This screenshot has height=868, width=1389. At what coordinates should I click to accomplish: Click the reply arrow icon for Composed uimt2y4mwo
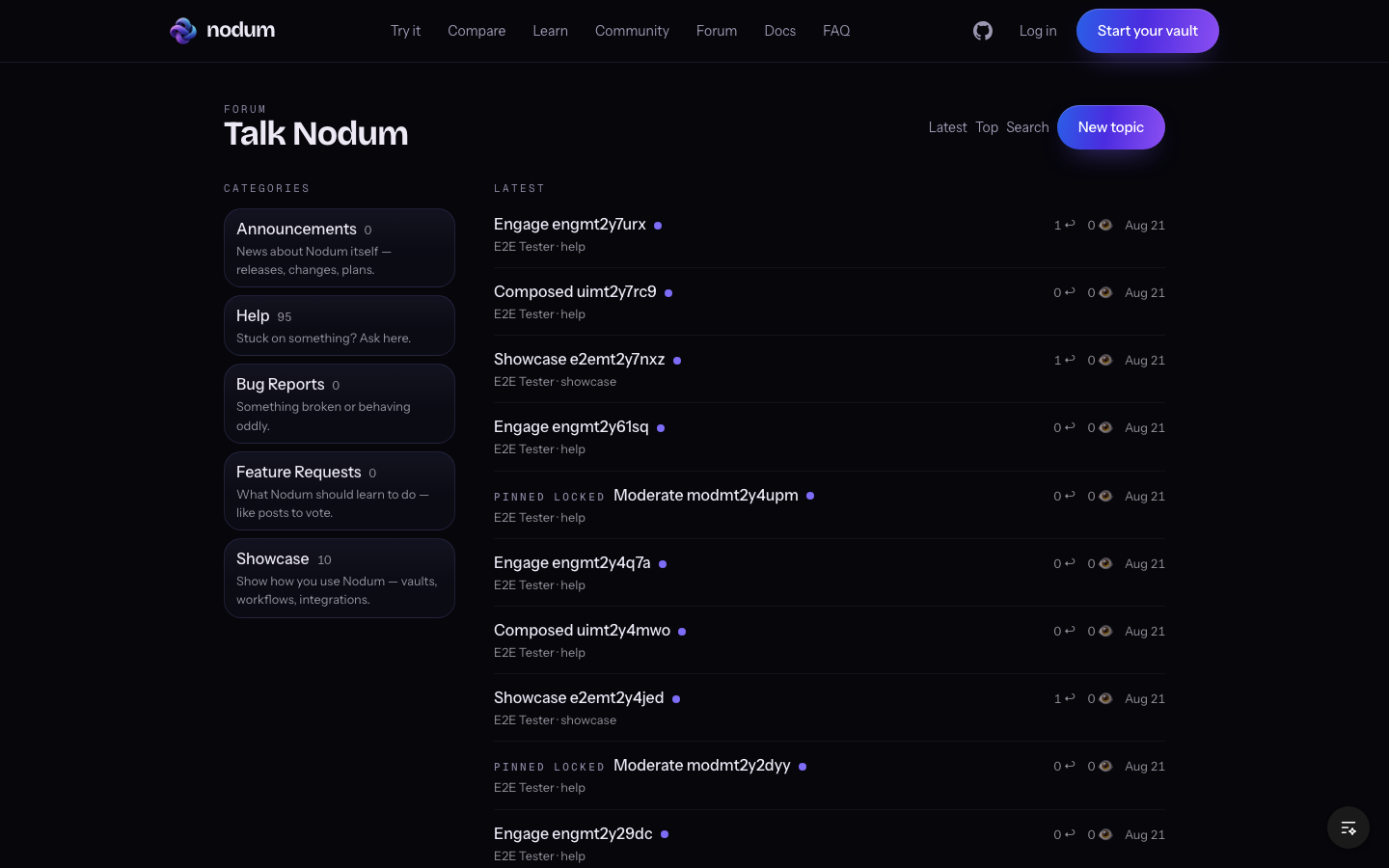point(1070,631)
